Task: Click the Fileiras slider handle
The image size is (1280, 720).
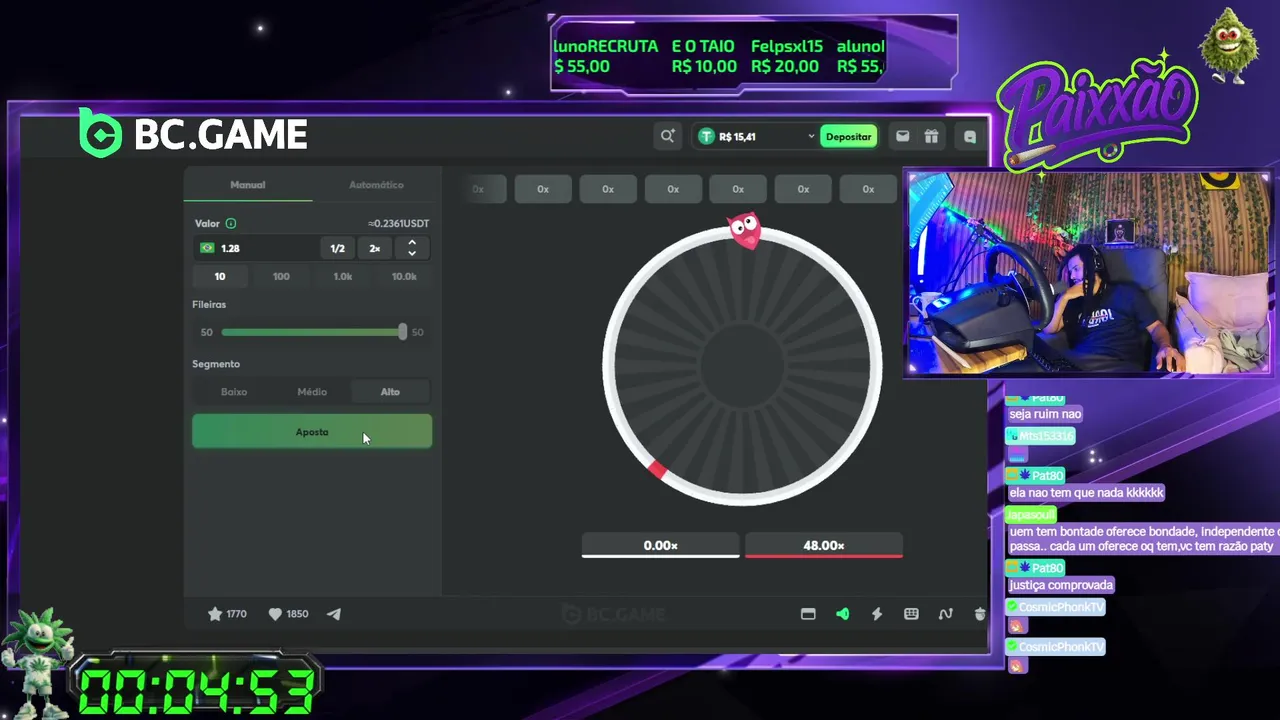Action: coord(402,332)
